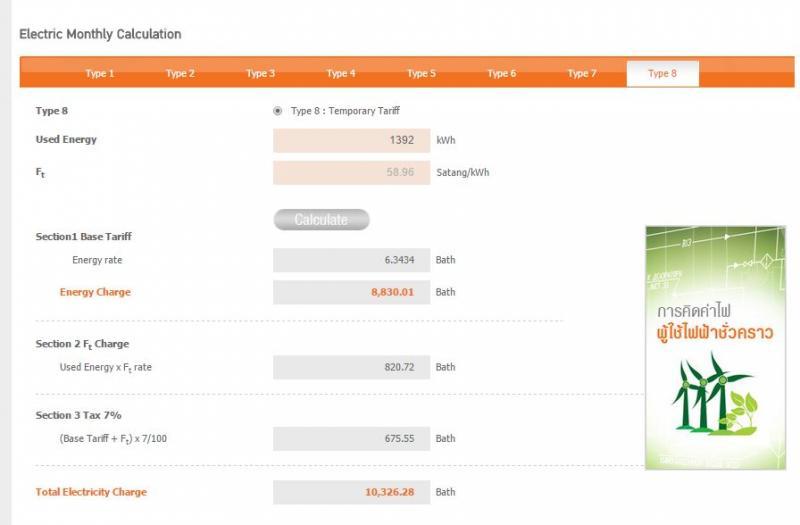Click the Used Energy x Ft rate field
The image size is (800, 525).
point(351,367)
